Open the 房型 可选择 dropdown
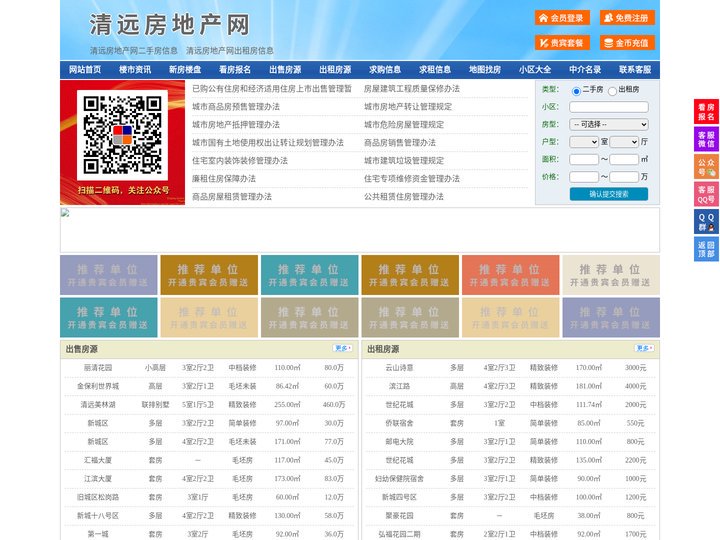This screenshot has width=720, height=540. (609, 124)
